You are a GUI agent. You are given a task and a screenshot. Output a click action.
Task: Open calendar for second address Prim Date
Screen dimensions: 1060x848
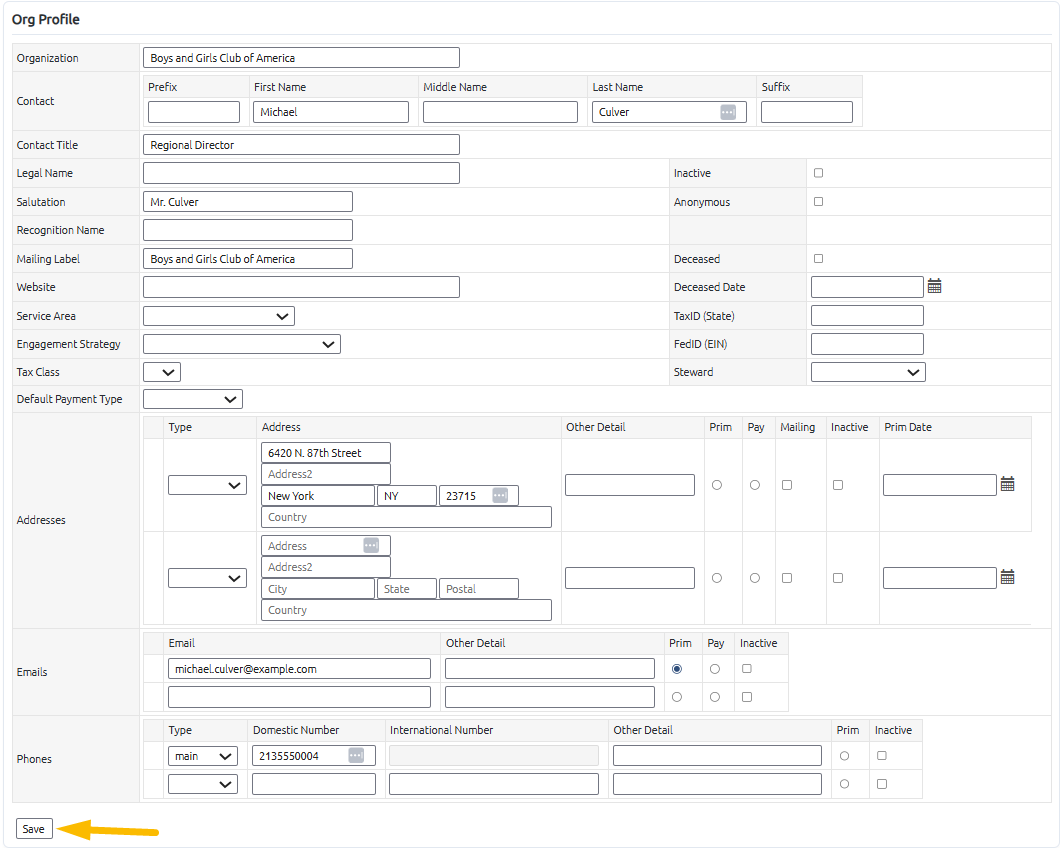tap(1007, 578)
